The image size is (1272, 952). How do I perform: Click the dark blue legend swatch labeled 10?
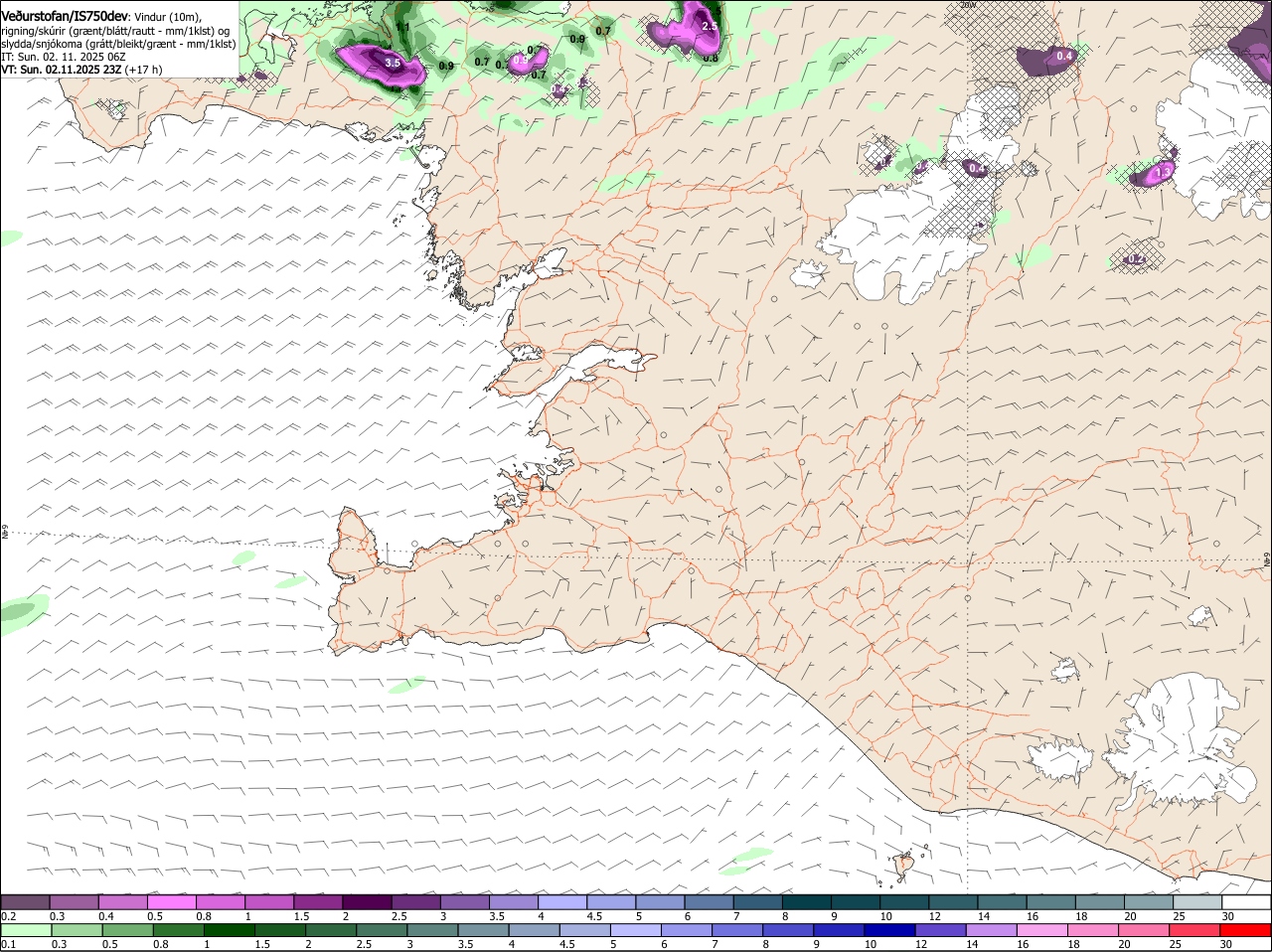[891, 929]
